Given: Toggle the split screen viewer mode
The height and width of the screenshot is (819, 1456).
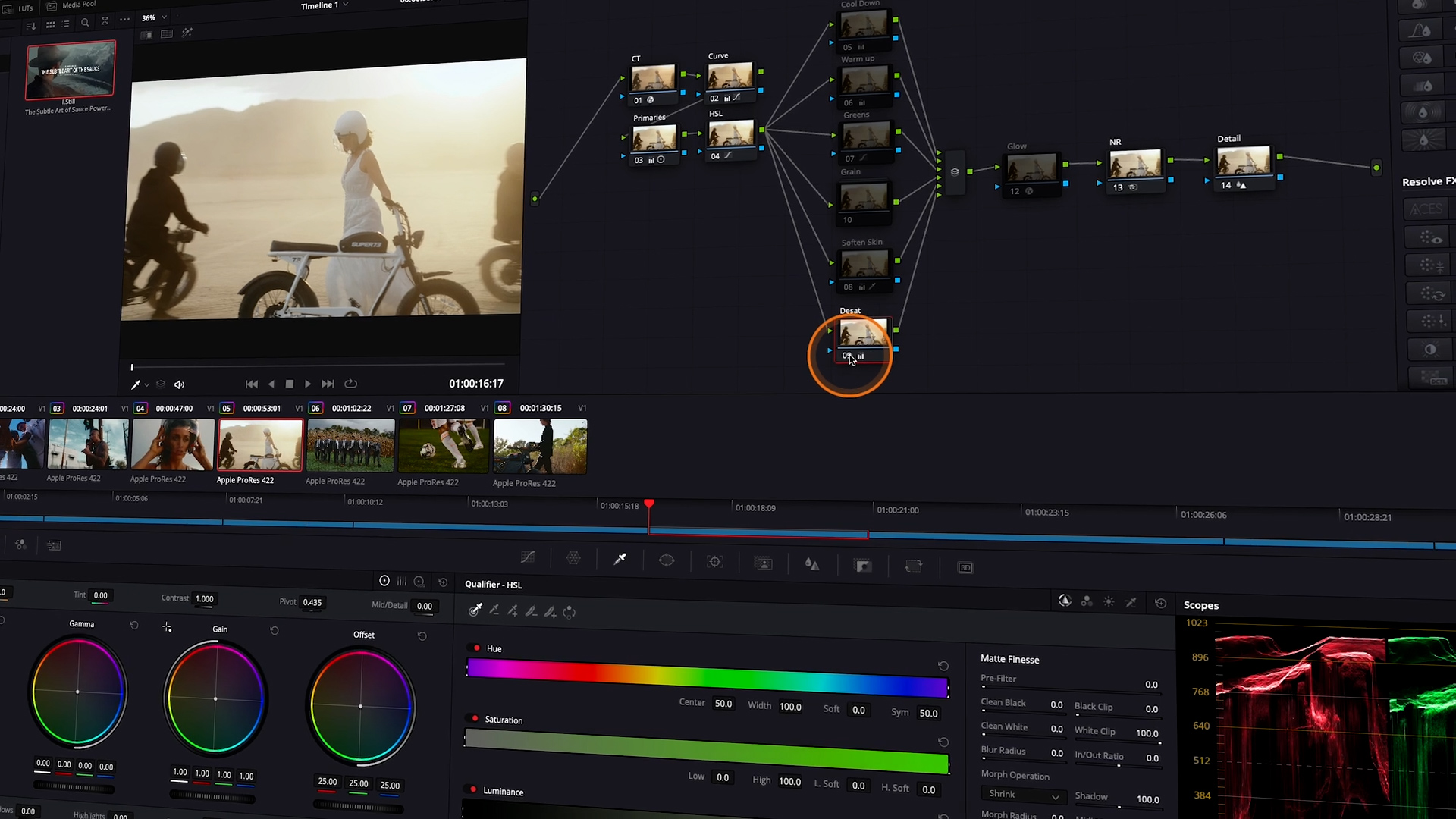Looking at the screenshot, I should pos(167,34).
